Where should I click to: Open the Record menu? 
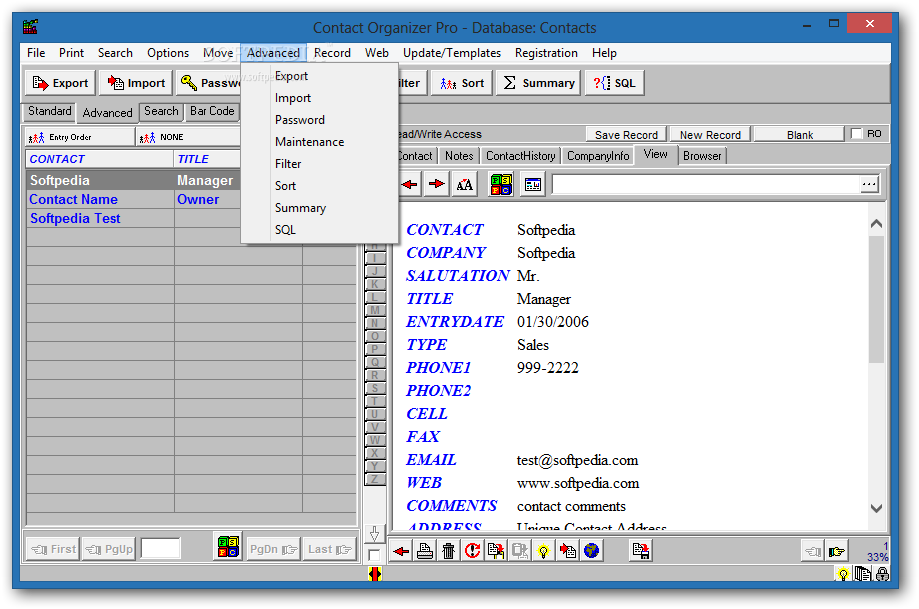[x=332, y=53]
